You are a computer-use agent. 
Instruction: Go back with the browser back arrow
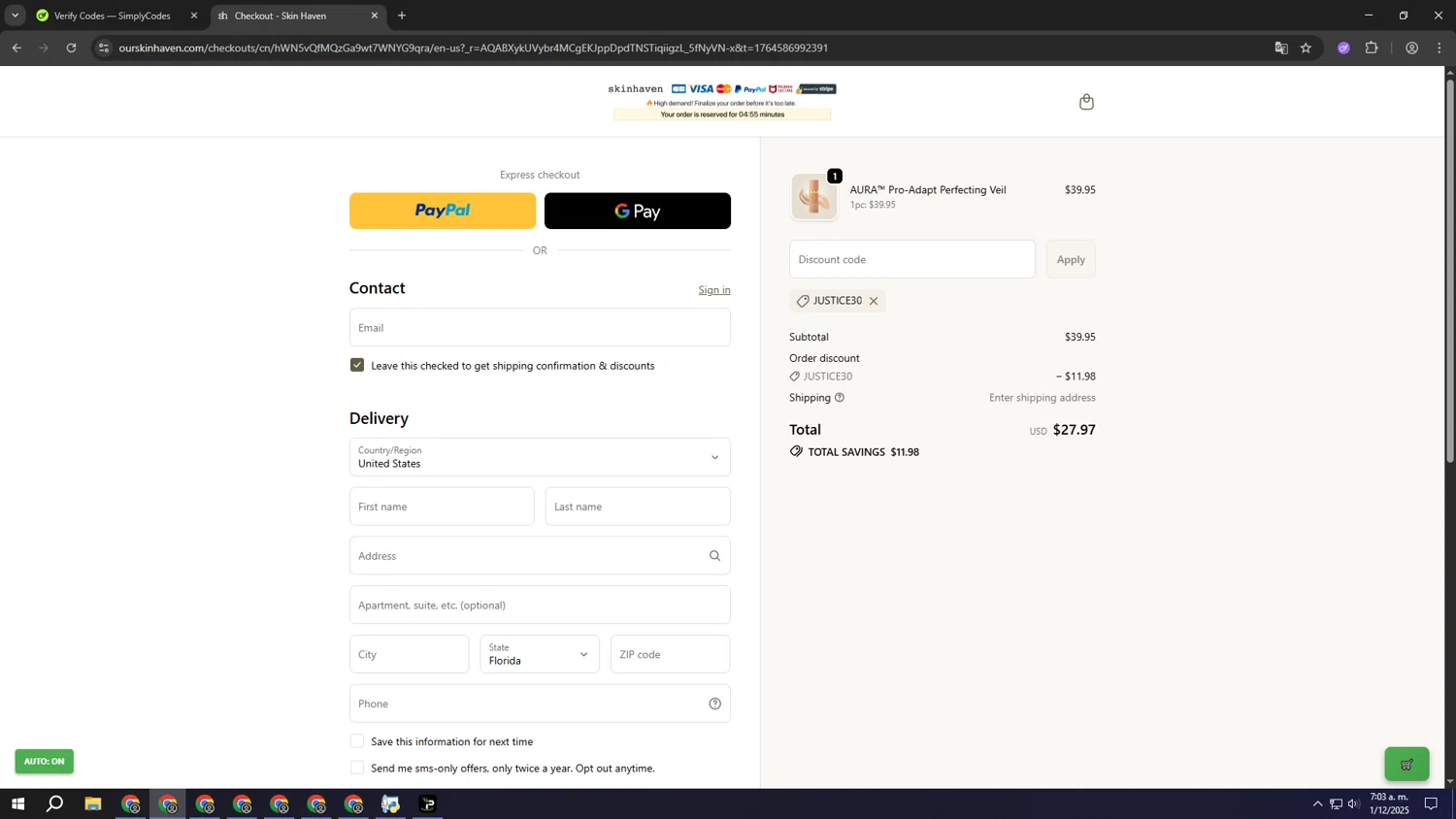tap(17, 48)
